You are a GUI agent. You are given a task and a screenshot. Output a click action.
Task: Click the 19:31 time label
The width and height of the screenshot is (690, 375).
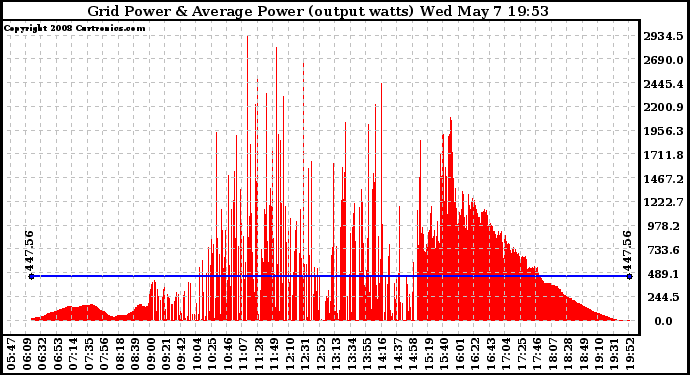(x=614, y=354)
